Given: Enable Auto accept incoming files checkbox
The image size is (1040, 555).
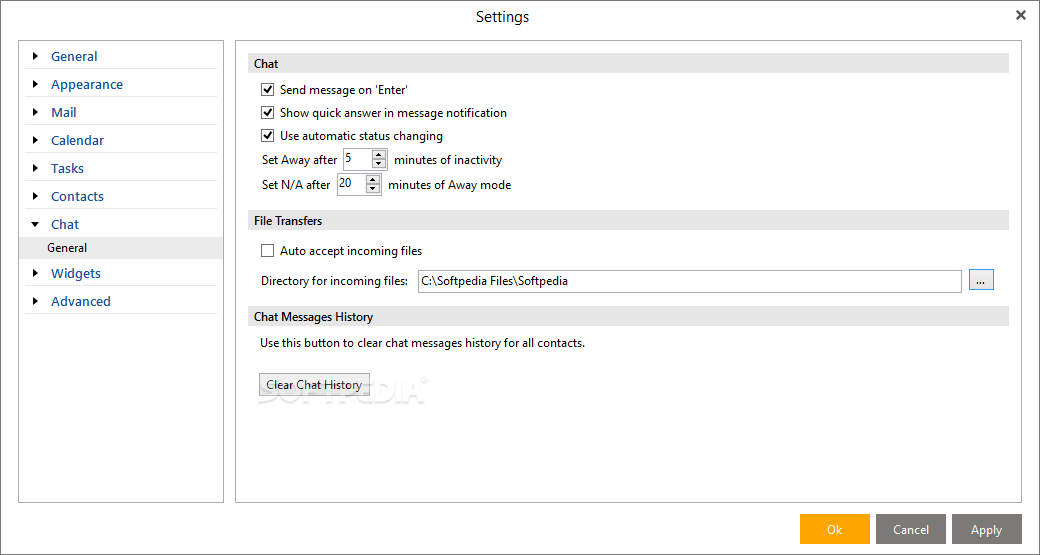Looking at the screenshot, I should coord(268,251).
